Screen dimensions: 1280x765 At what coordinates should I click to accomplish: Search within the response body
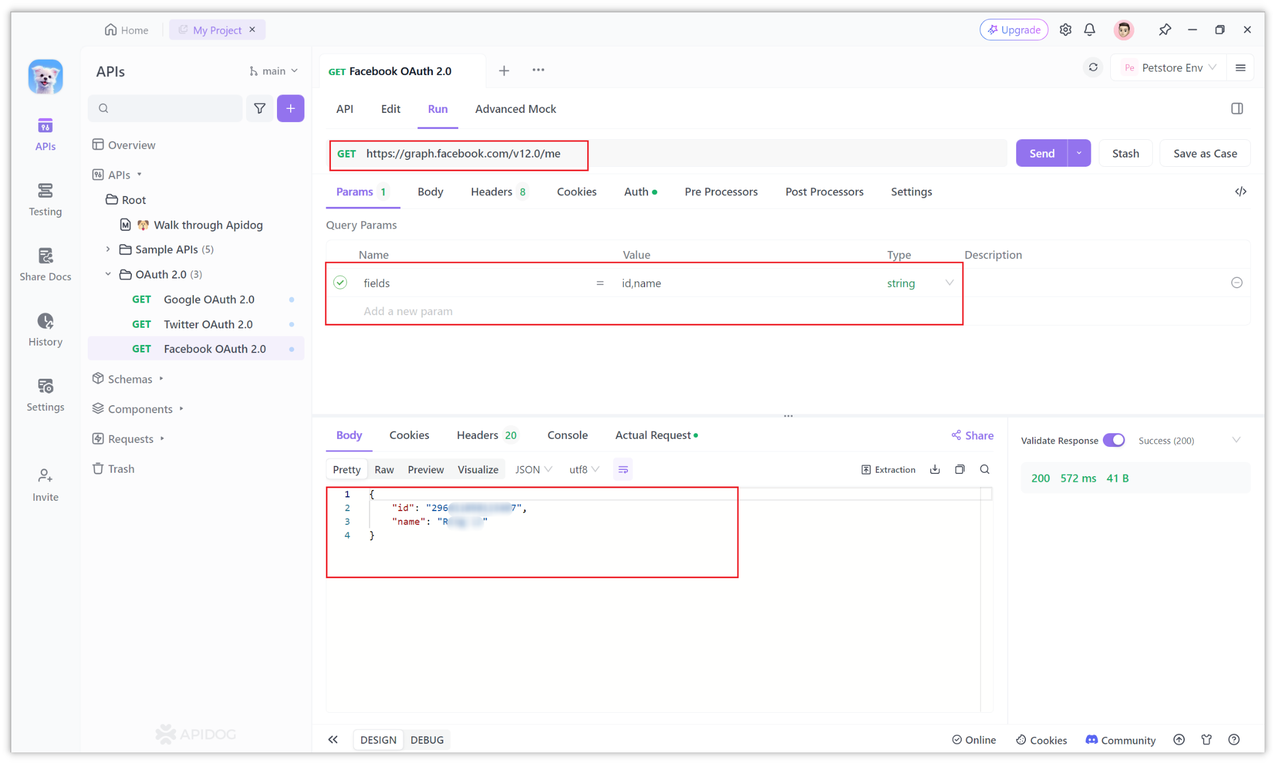tap(985, 469)
